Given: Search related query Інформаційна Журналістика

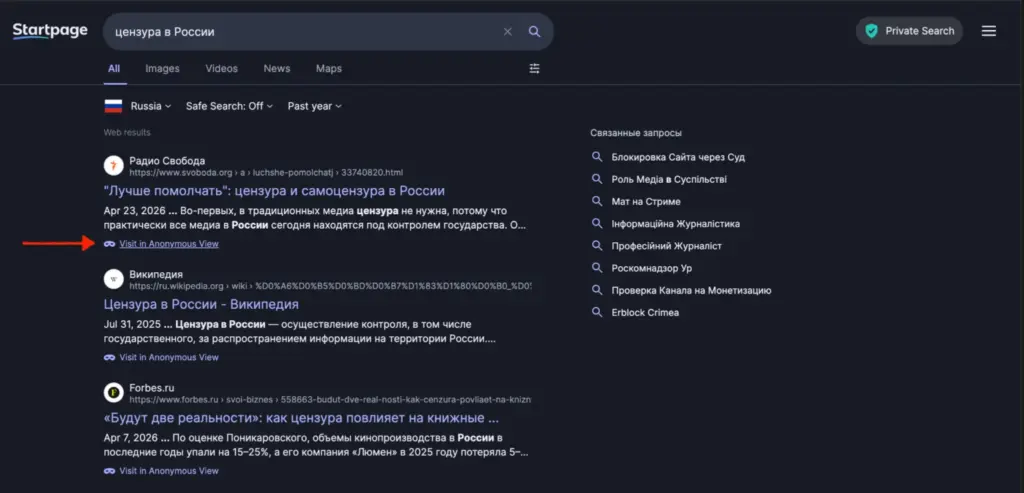Looking at the screenshot, I should click(675, 224).
